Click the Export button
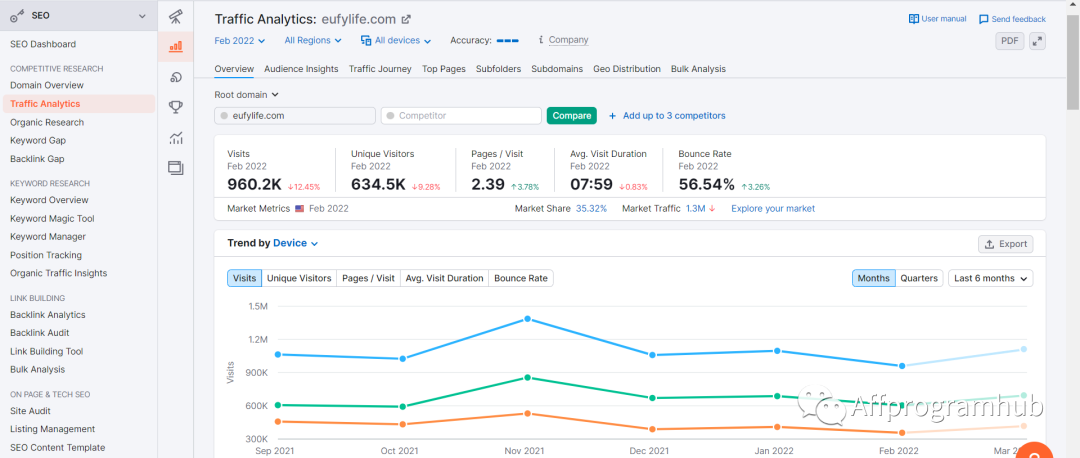This screenshot has width=1080, height=458. (1006, 244)
